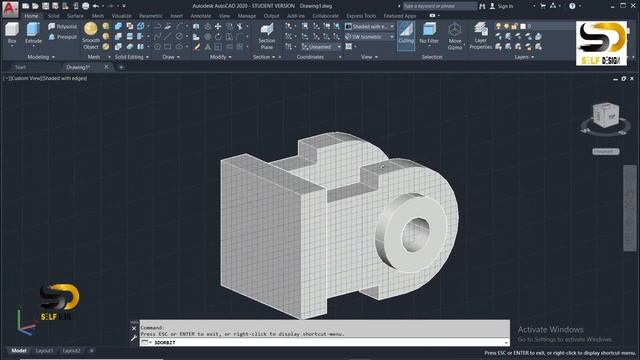This screenshot has height=360, width=640.
Task: Click the Plot (print) icon in quick access
Action: point(85,6)
